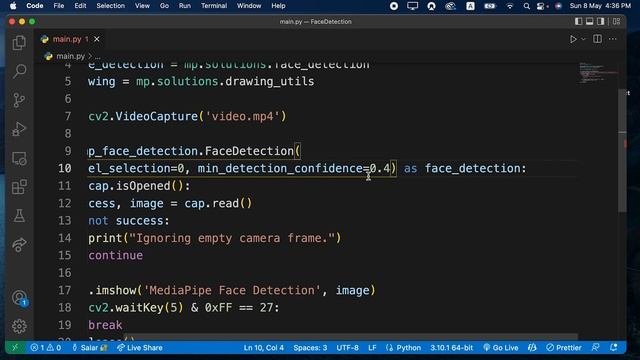Open the Edit menu
The width and height of the screenshot is (640, 360).
point(80,6)
